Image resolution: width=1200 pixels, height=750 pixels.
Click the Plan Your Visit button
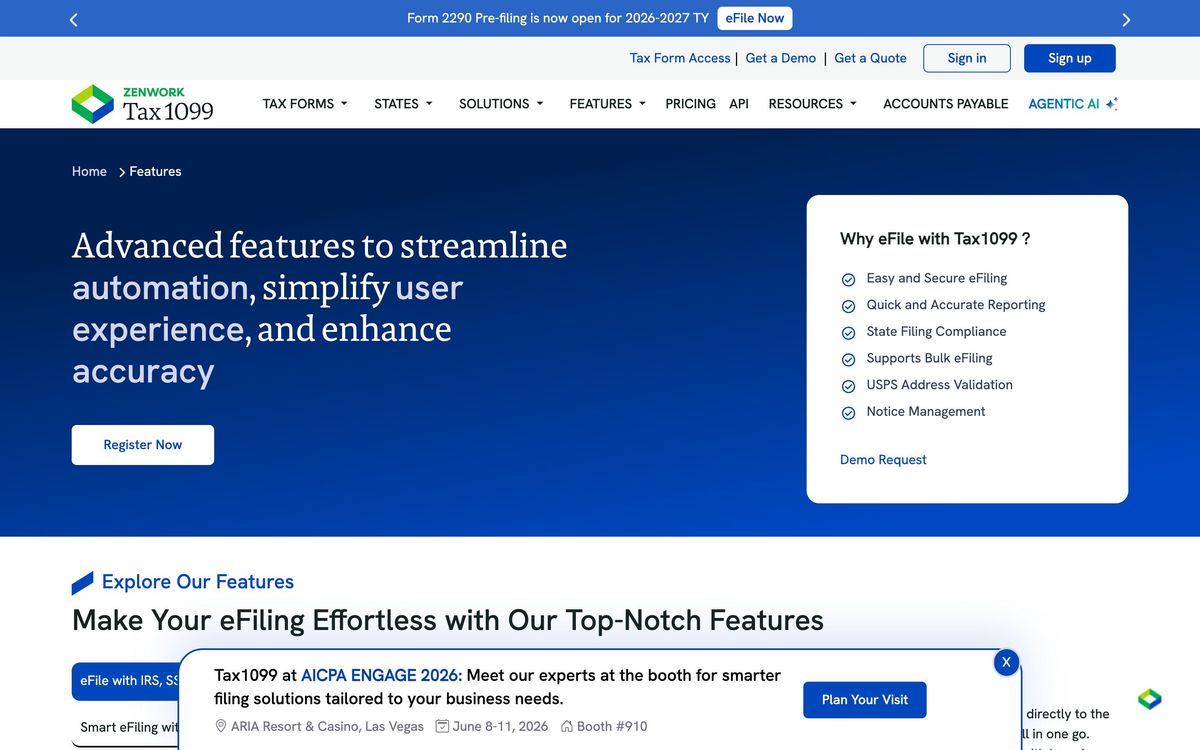tap(865, 700)
